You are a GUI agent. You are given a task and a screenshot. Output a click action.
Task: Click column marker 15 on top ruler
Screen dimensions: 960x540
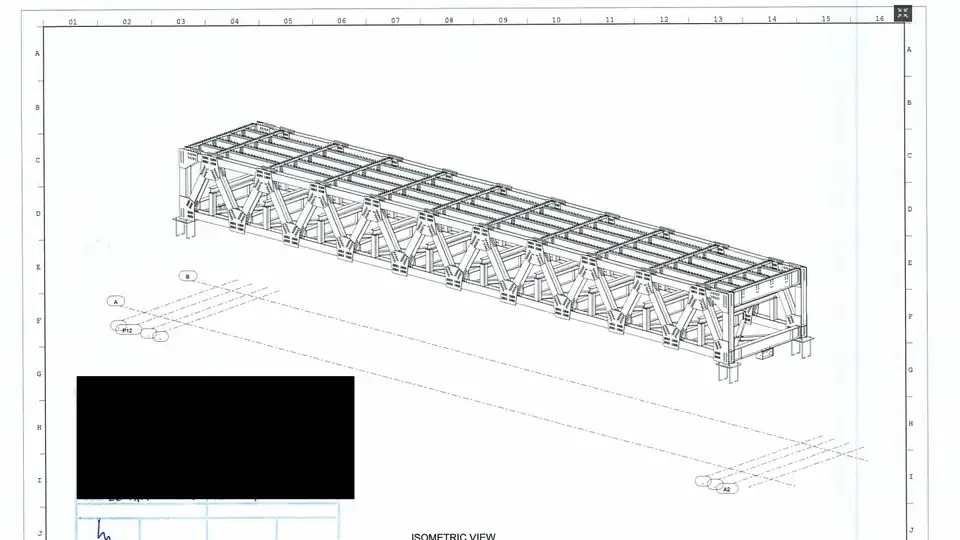coord(826,19)
